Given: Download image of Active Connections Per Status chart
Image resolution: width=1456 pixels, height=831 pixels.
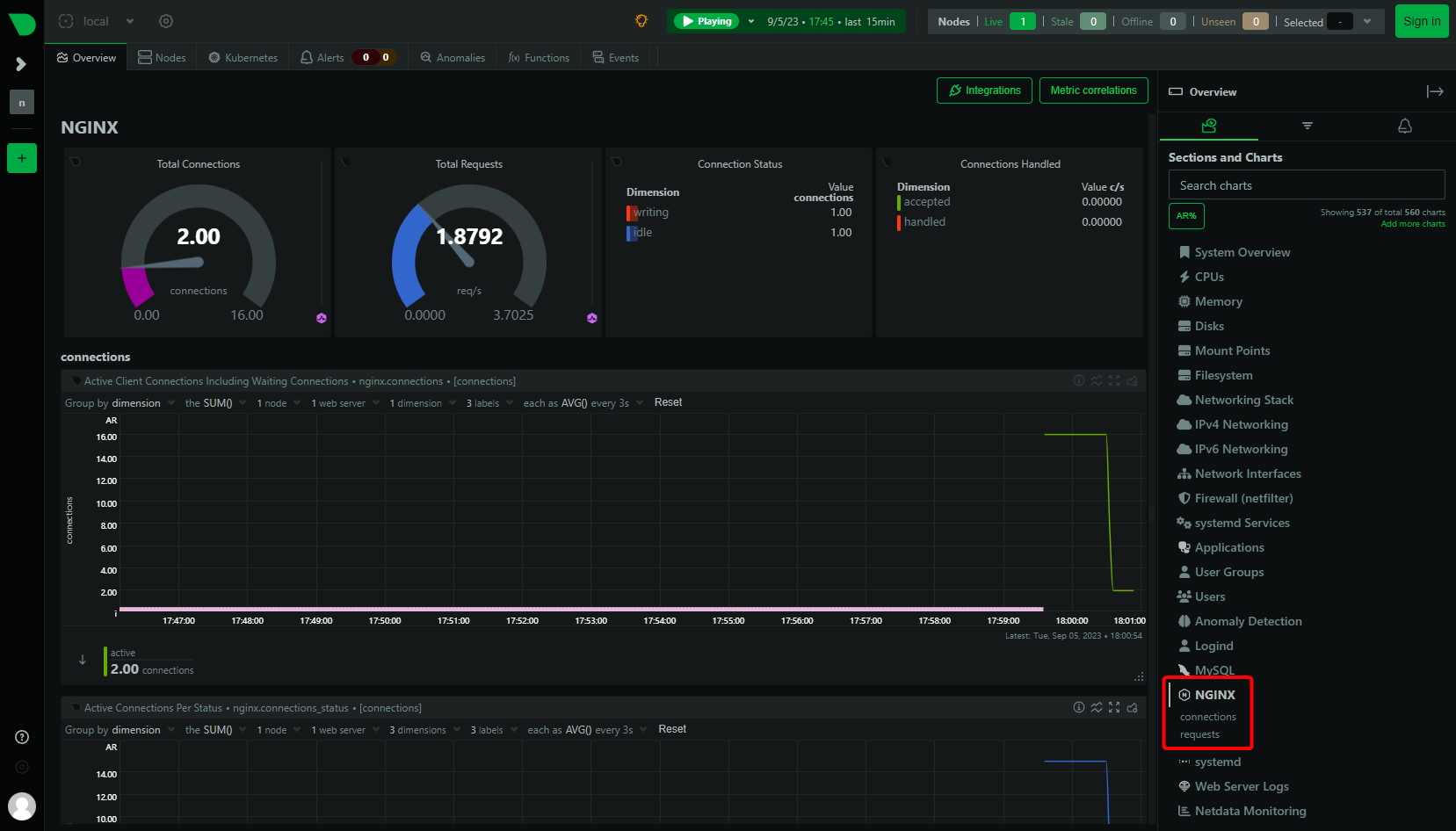Looking at the screenshot, I should point(1132,707).
